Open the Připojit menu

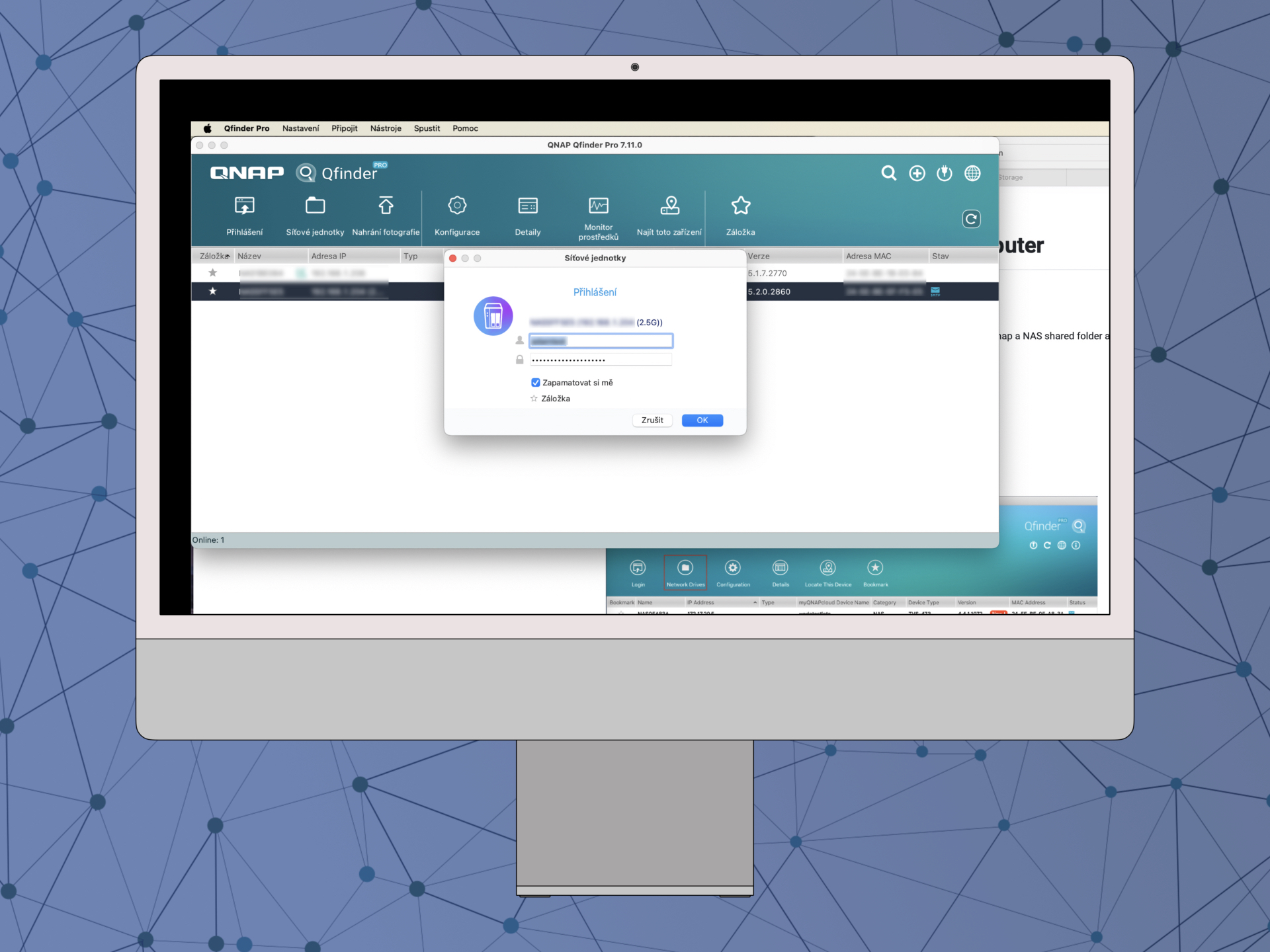(x=344, y=128)
